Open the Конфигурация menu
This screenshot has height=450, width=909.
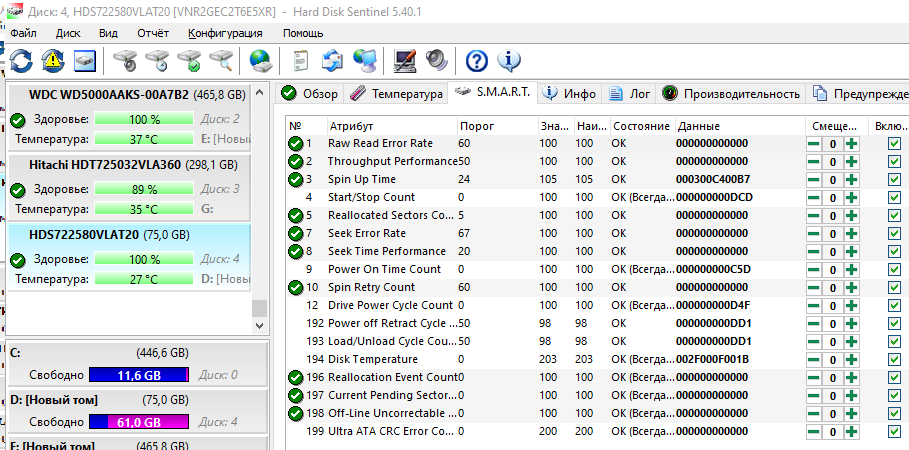pyautogui.click(x=225, y=33)
